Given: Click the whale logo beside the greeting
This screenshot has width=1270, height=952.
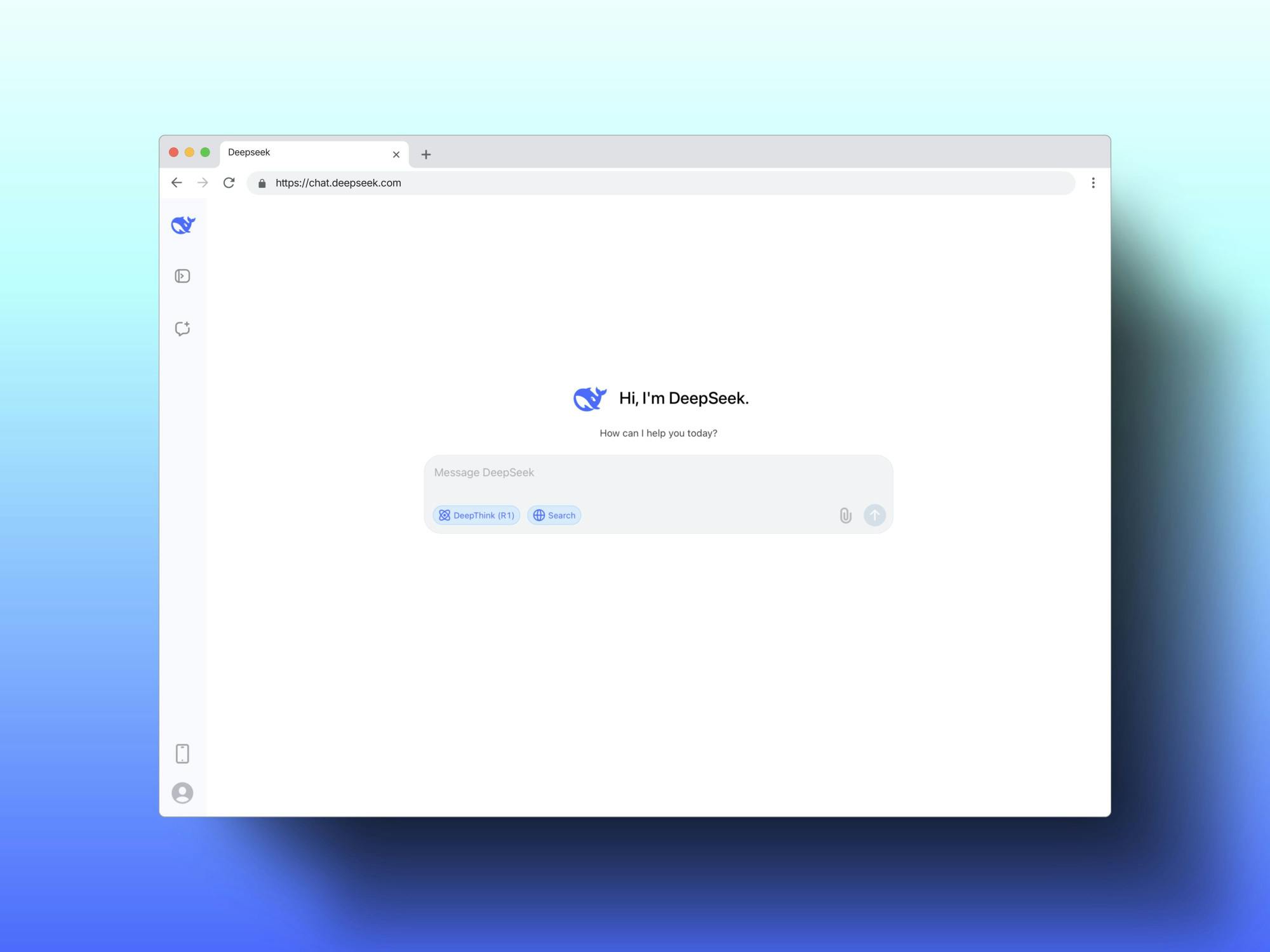Looking at the screenshot, I should (x=590, y=399).
